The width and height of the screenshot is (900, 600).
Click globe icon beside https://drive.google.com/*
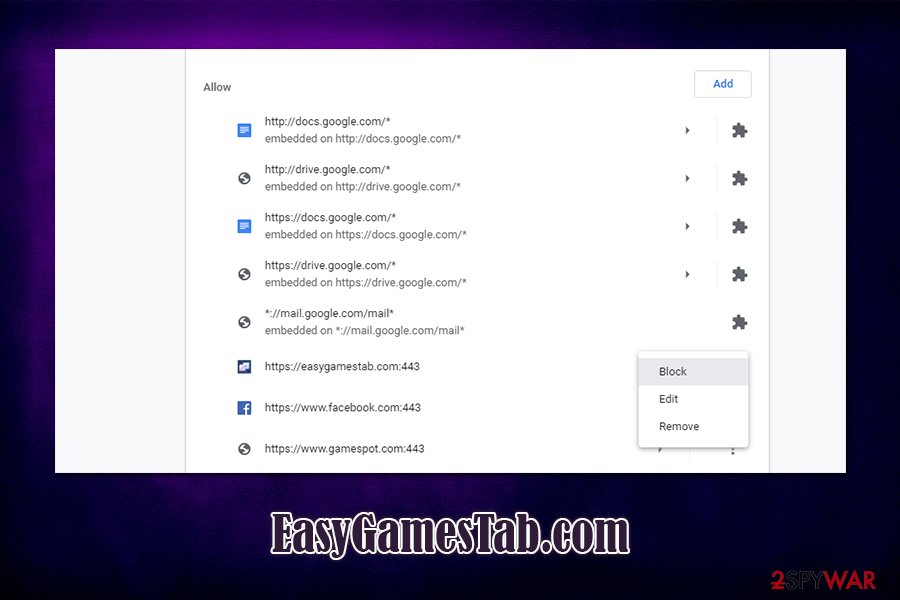pos(244,274)
